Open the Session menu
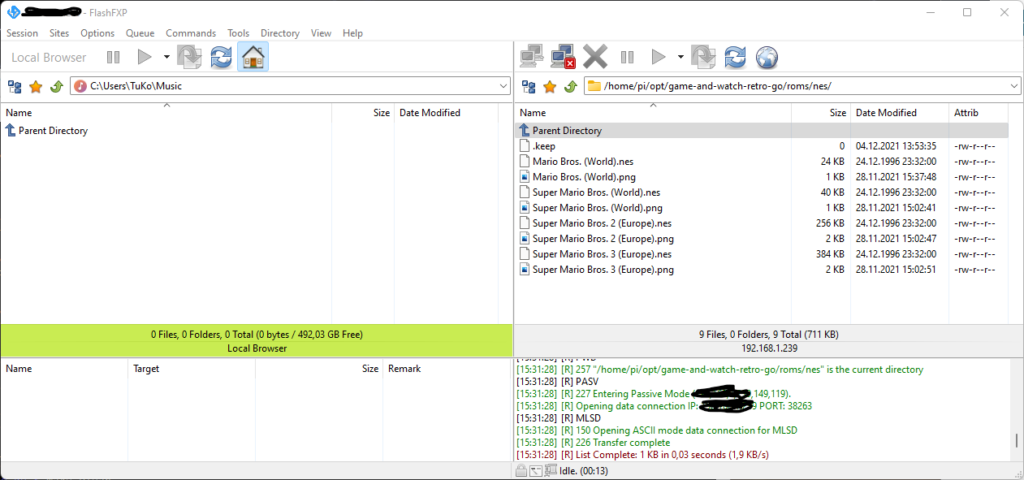1024x480 pixels. pos(22,33)
